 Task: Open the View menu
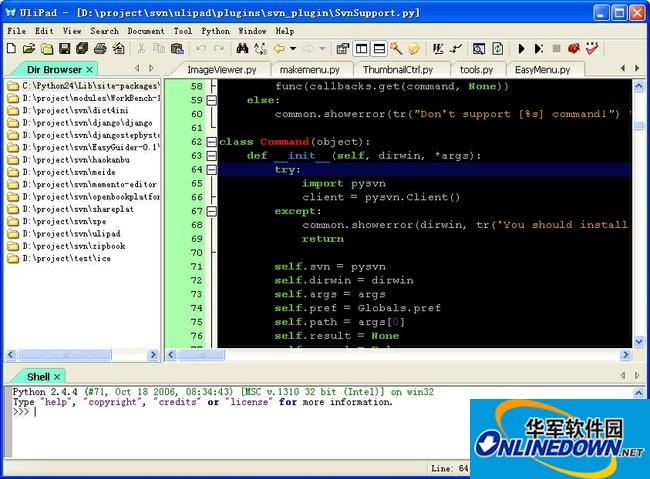(72, 31)
